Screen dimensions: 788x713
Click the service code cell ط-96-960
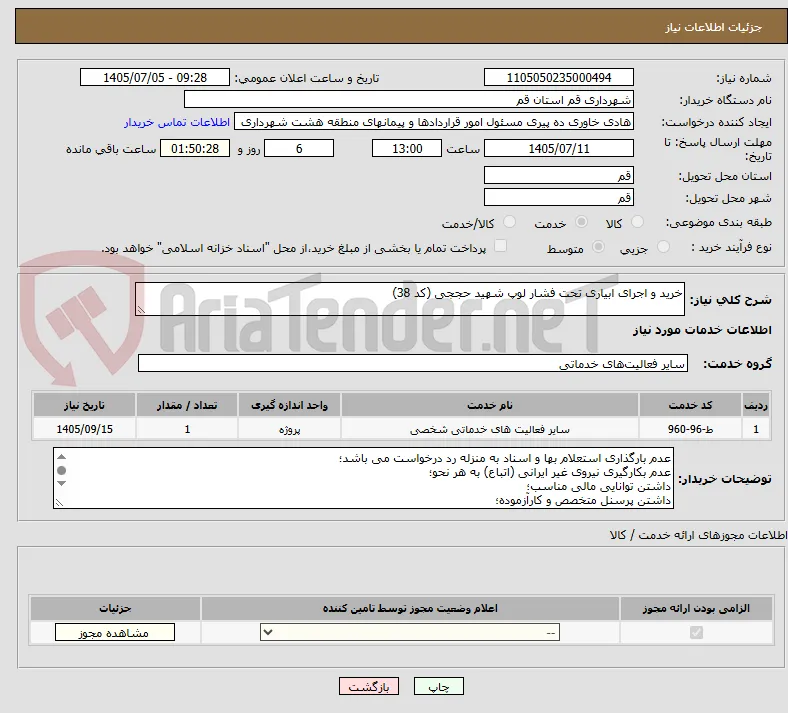(691, 429)
